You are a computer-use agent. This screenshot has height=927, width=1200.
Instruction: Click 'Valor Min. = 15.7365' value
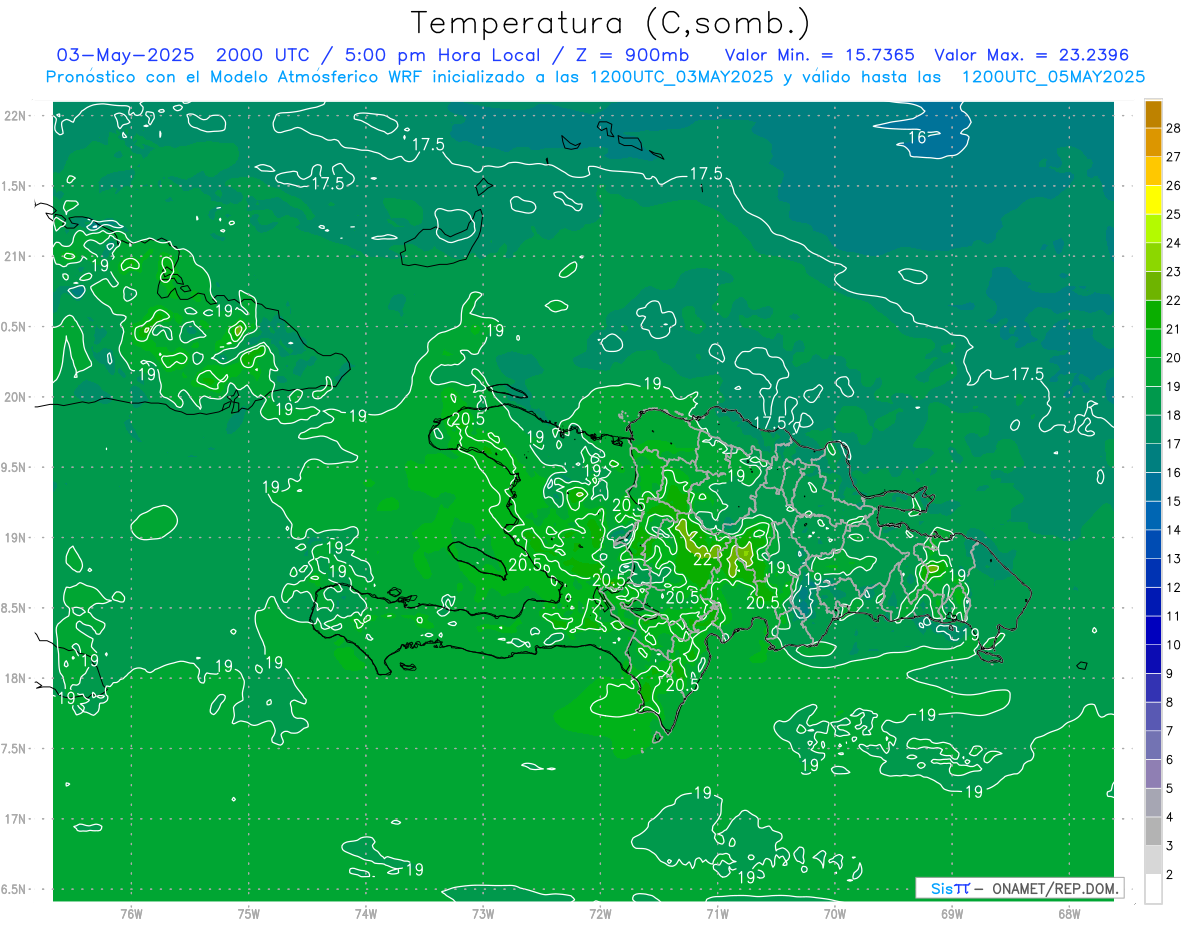pyautogui.click(x=819, y=55)
